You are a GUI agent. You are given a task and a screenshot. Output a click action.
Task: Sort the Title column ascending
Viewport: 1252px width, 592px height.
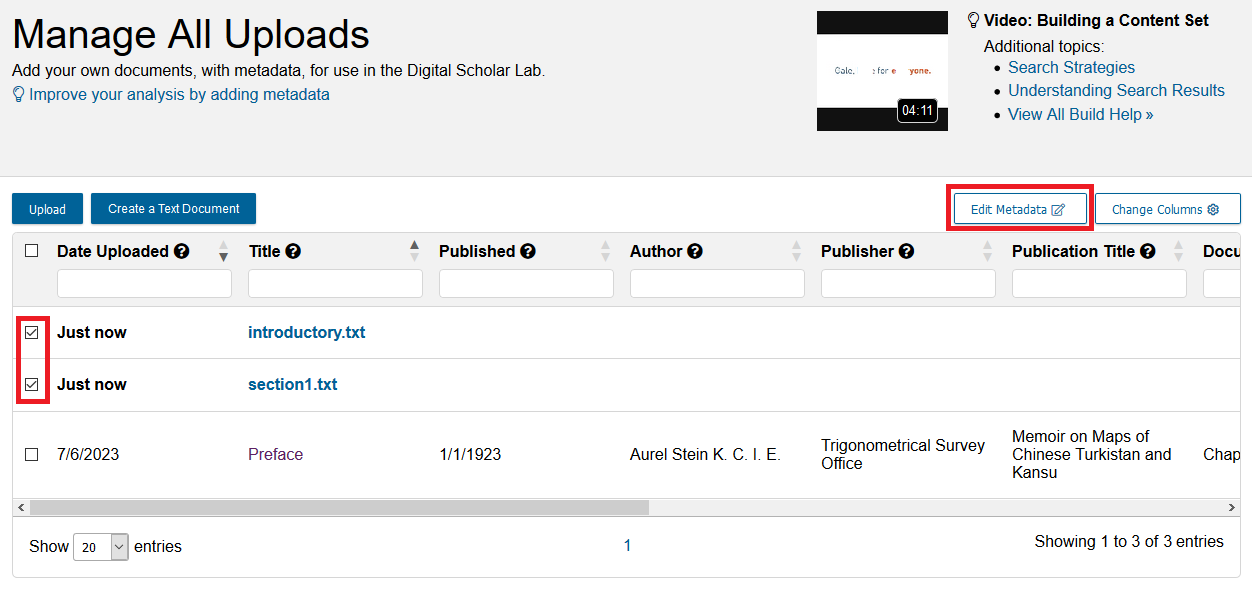click(x=414, y=244)
